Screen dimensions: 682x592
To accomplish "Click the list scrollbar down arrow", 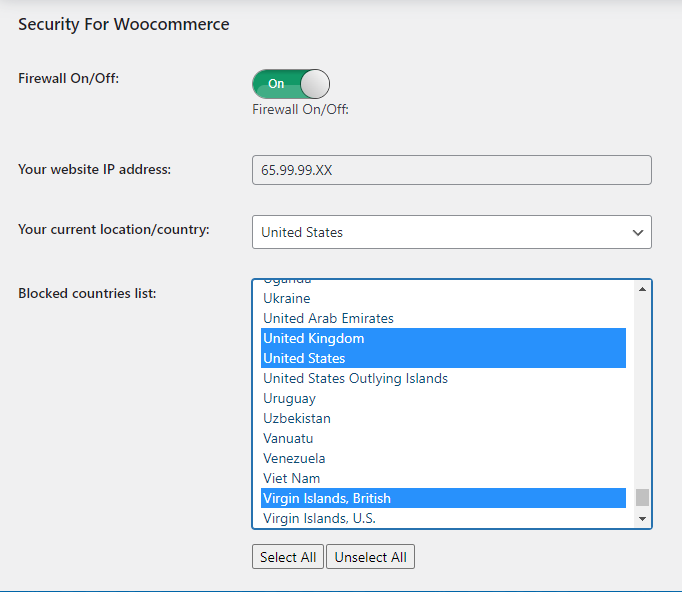I will [x=642, y=519].
